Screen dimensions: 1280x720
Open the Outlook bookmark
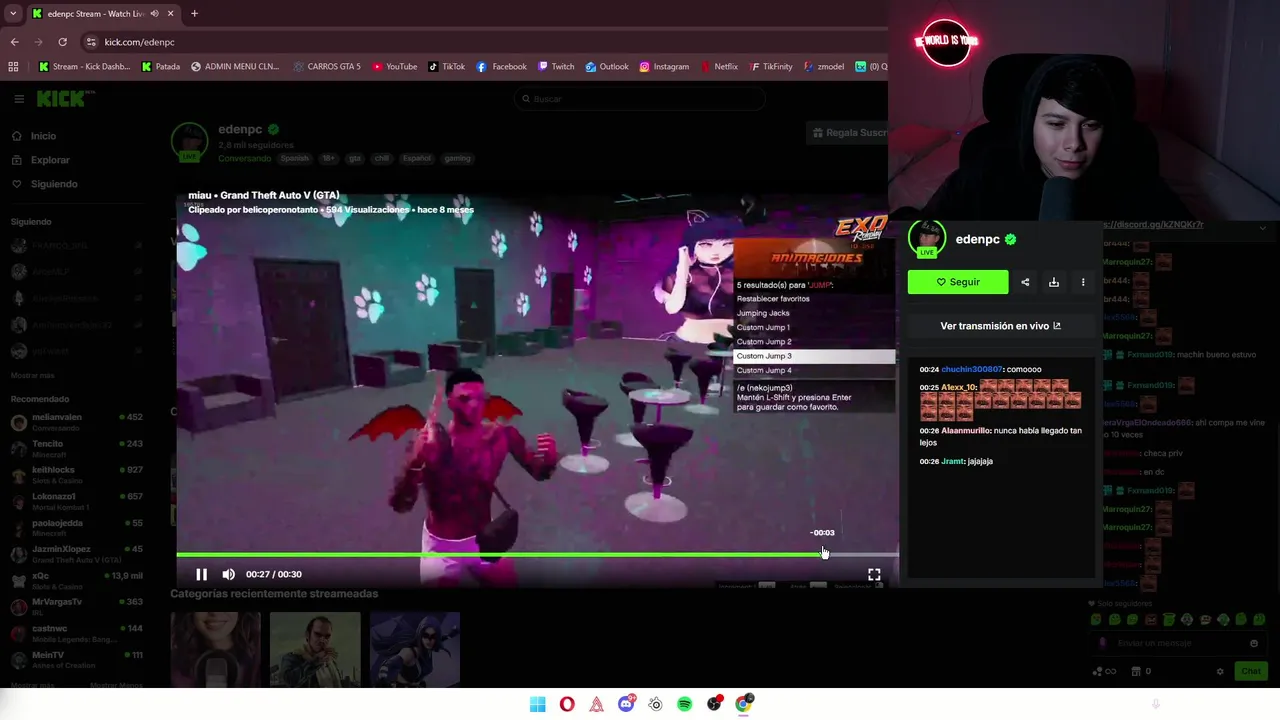[607, 67]
